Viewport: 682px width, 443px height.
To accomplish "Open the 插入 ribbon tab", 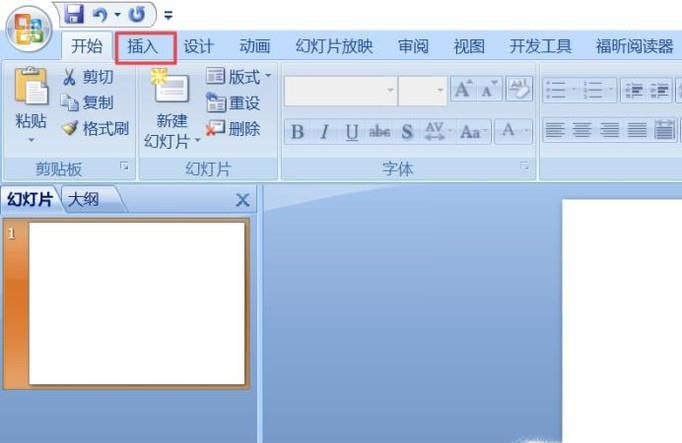I will [x=145, y=47].
